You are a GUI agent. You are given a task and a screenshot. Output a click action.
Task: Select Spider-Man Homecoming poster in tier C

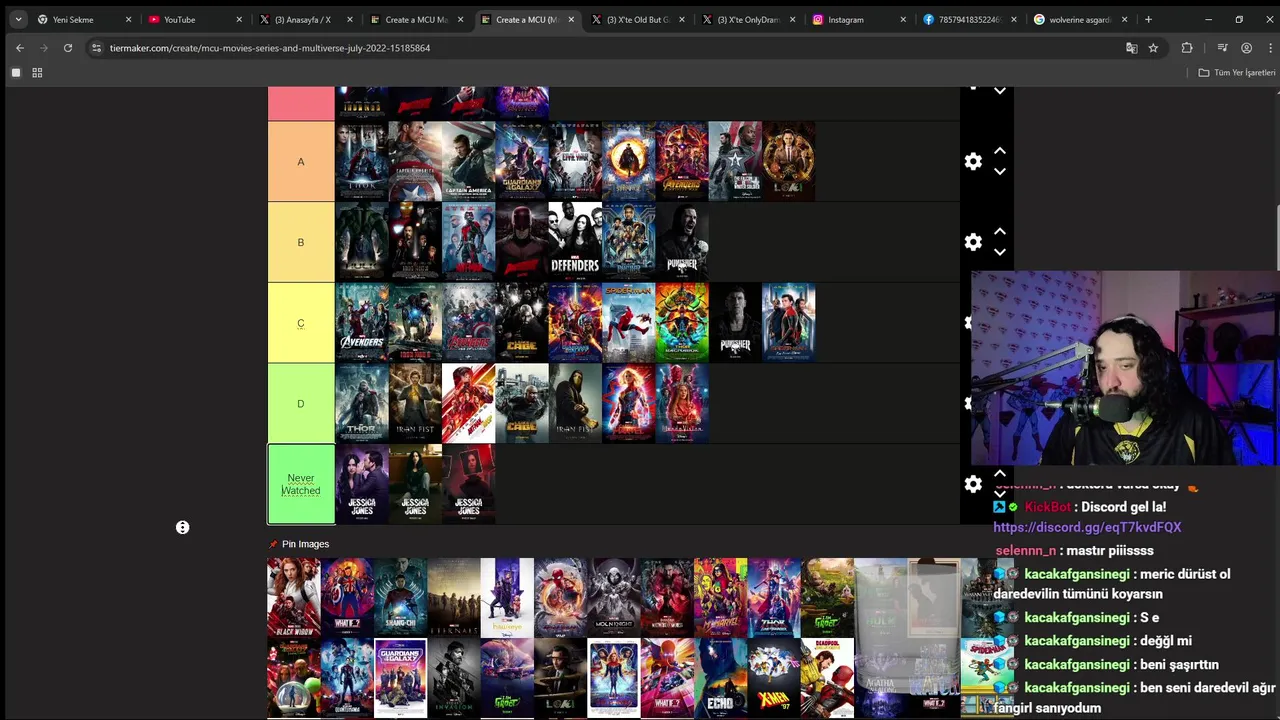pyautogui.click(x=628, y=323)
